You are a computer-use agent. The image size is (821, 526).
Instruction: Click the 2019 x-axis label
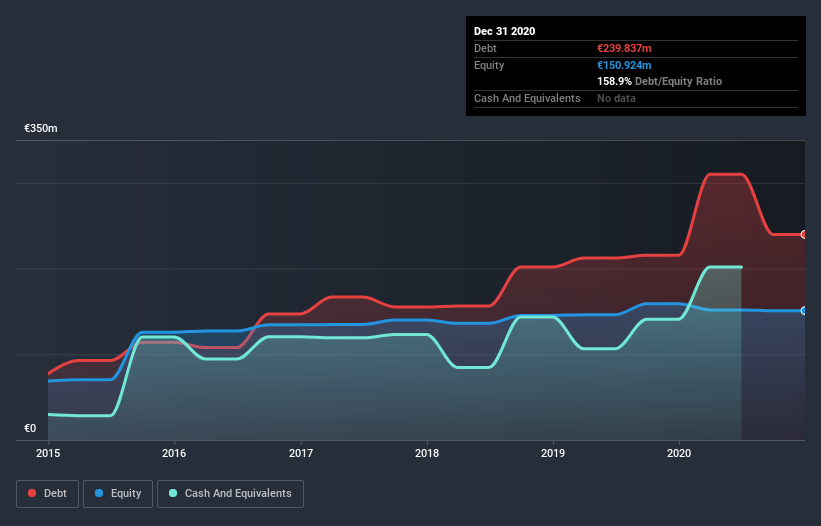tap(553, 453)
